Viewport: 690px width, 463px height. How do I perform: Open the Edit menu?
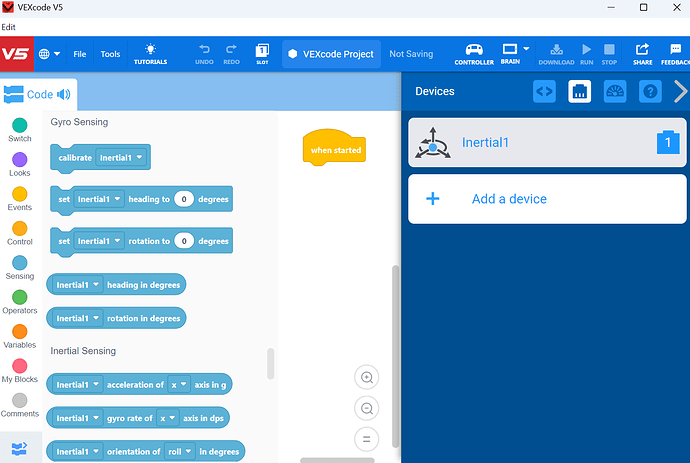coord(8,27)
